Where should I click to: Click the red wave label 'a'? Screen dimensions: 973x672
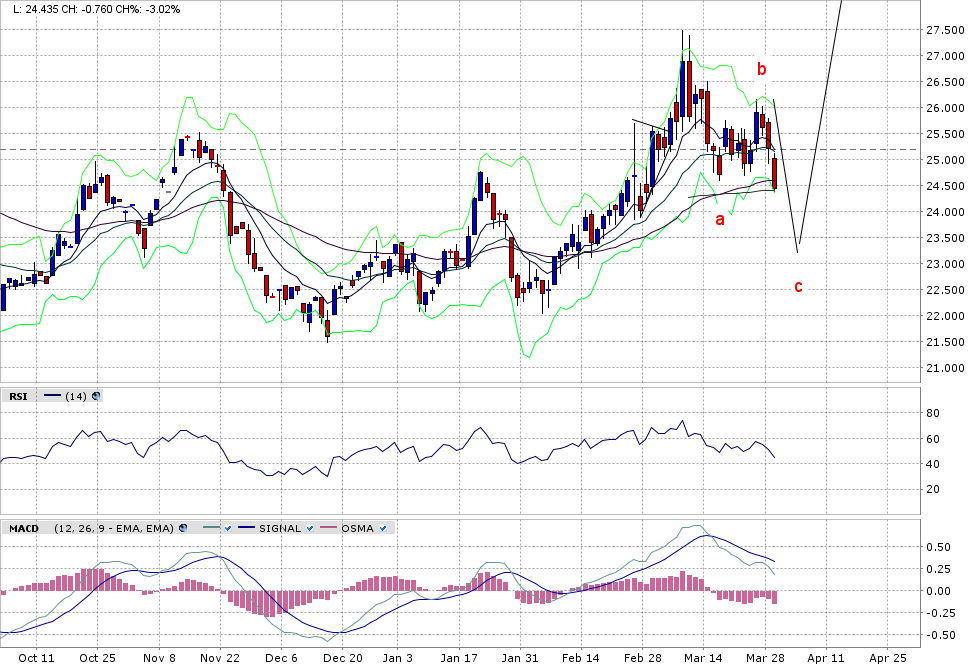point(718,219)
